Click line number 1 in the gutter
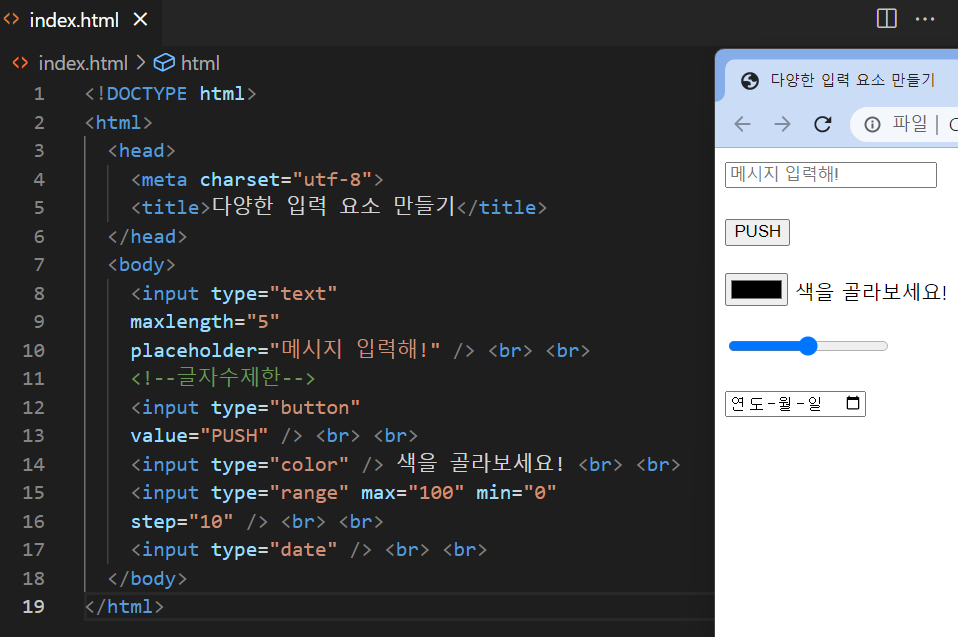This screenshot has width=958, height=637. tap(39, 94)
